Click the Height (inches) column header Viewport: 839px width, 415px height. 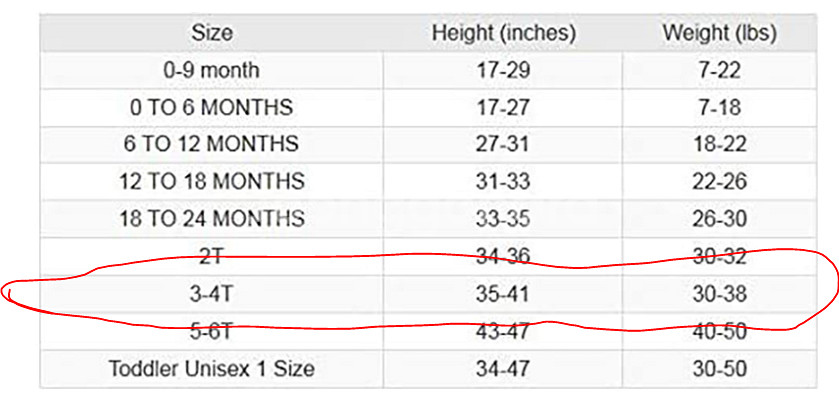[x=503, y=32]
